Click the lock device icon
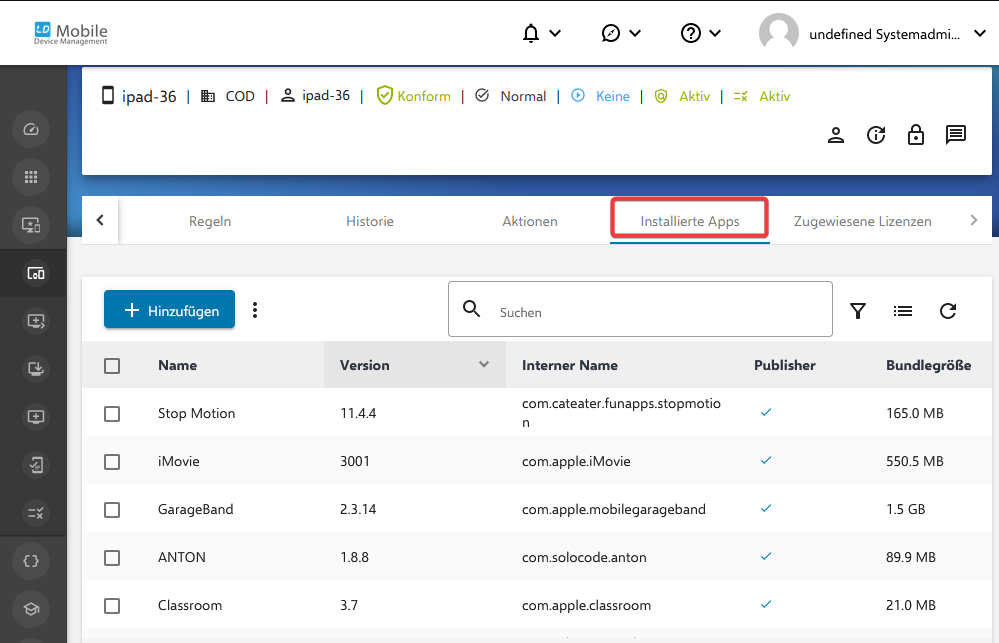Screen dimensions: 999x643 pyautogui.click(x=916, y=135)
